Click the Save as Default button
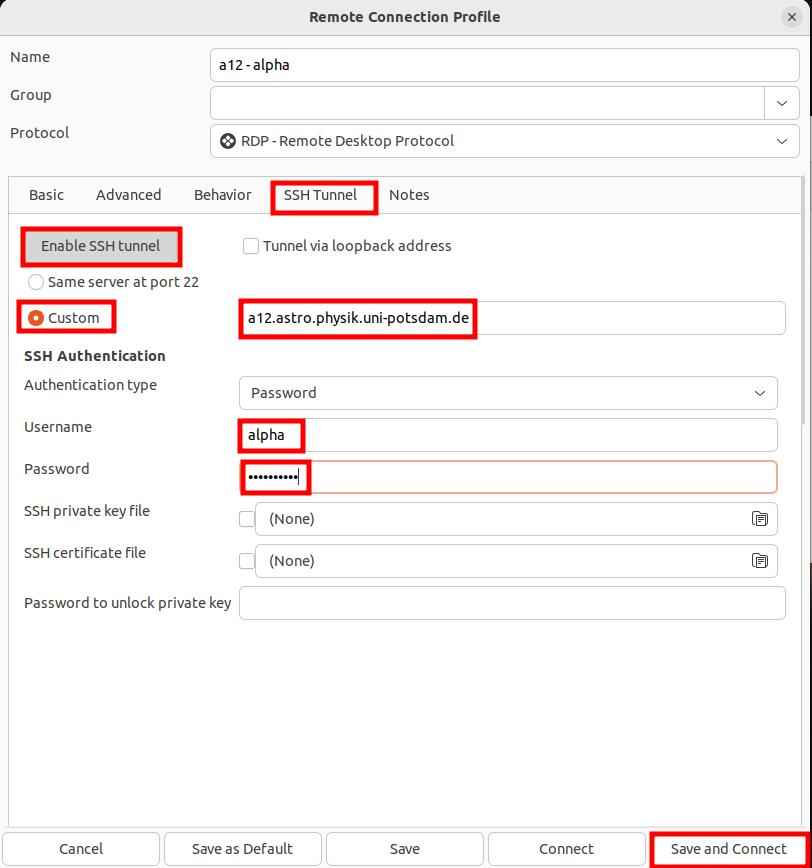 [x=242, y=849]
